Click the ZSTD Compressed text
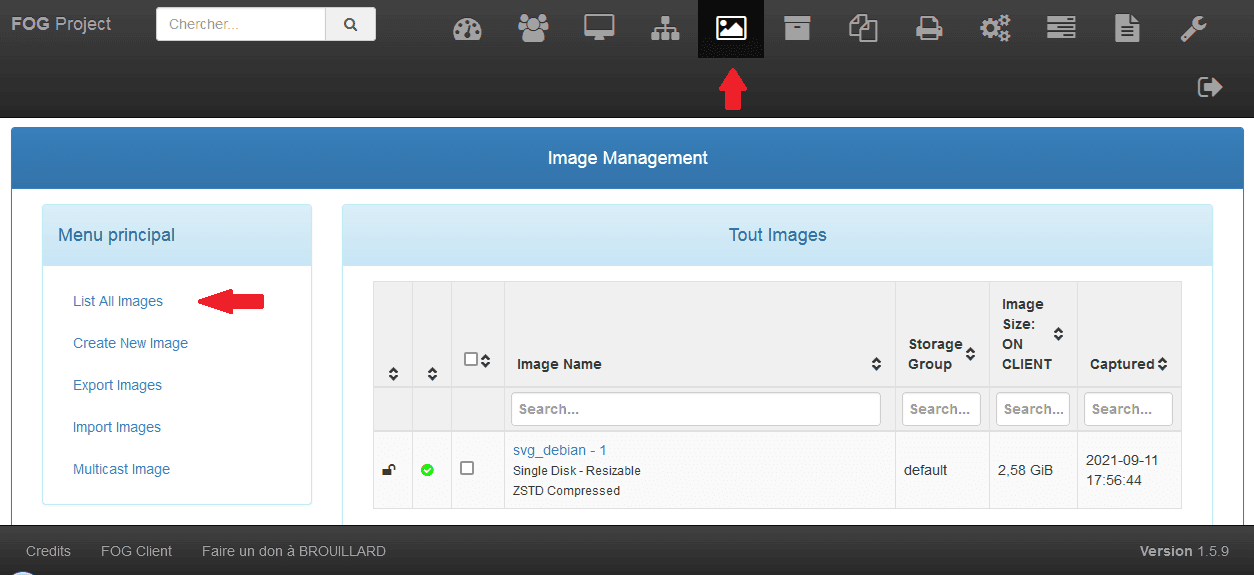This screenshot has height=575, width=1254. tap(566, 491)
